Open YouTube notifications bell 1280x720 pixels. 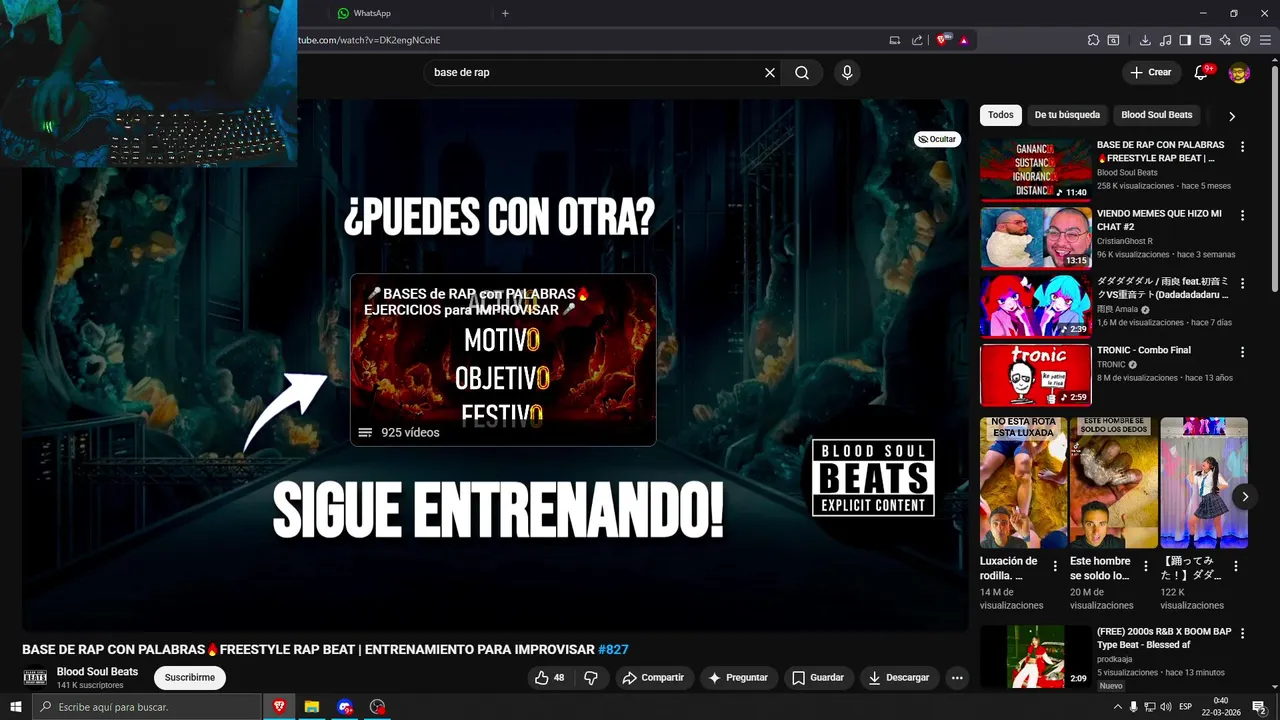1202,72
